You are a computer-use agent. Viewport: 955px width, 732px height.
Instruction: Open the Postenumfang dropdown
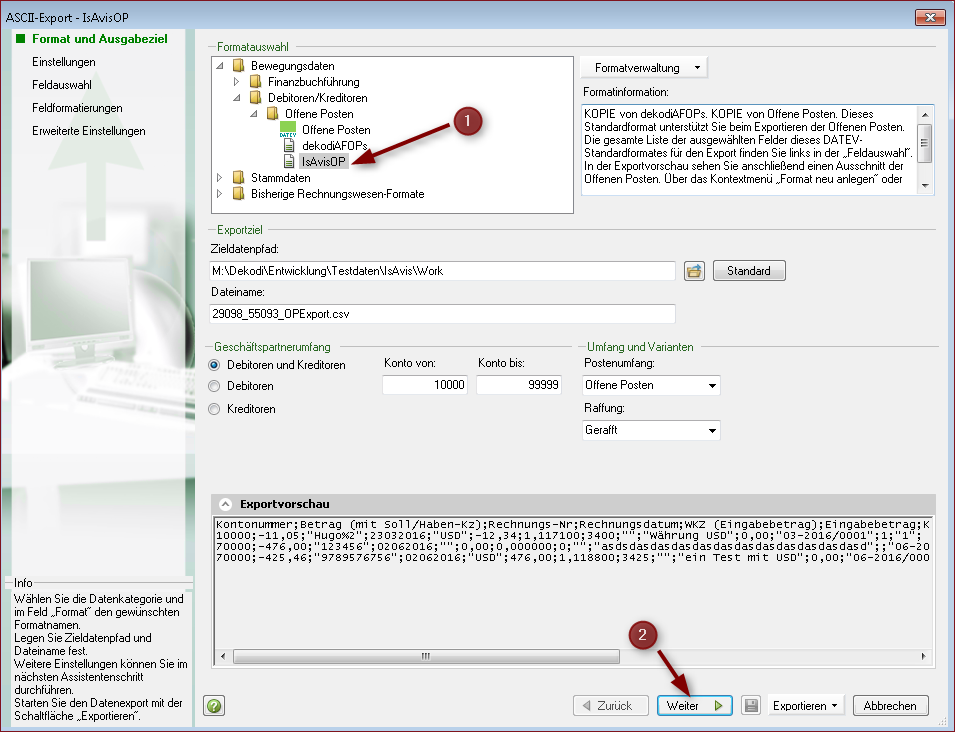click(712, 386)
